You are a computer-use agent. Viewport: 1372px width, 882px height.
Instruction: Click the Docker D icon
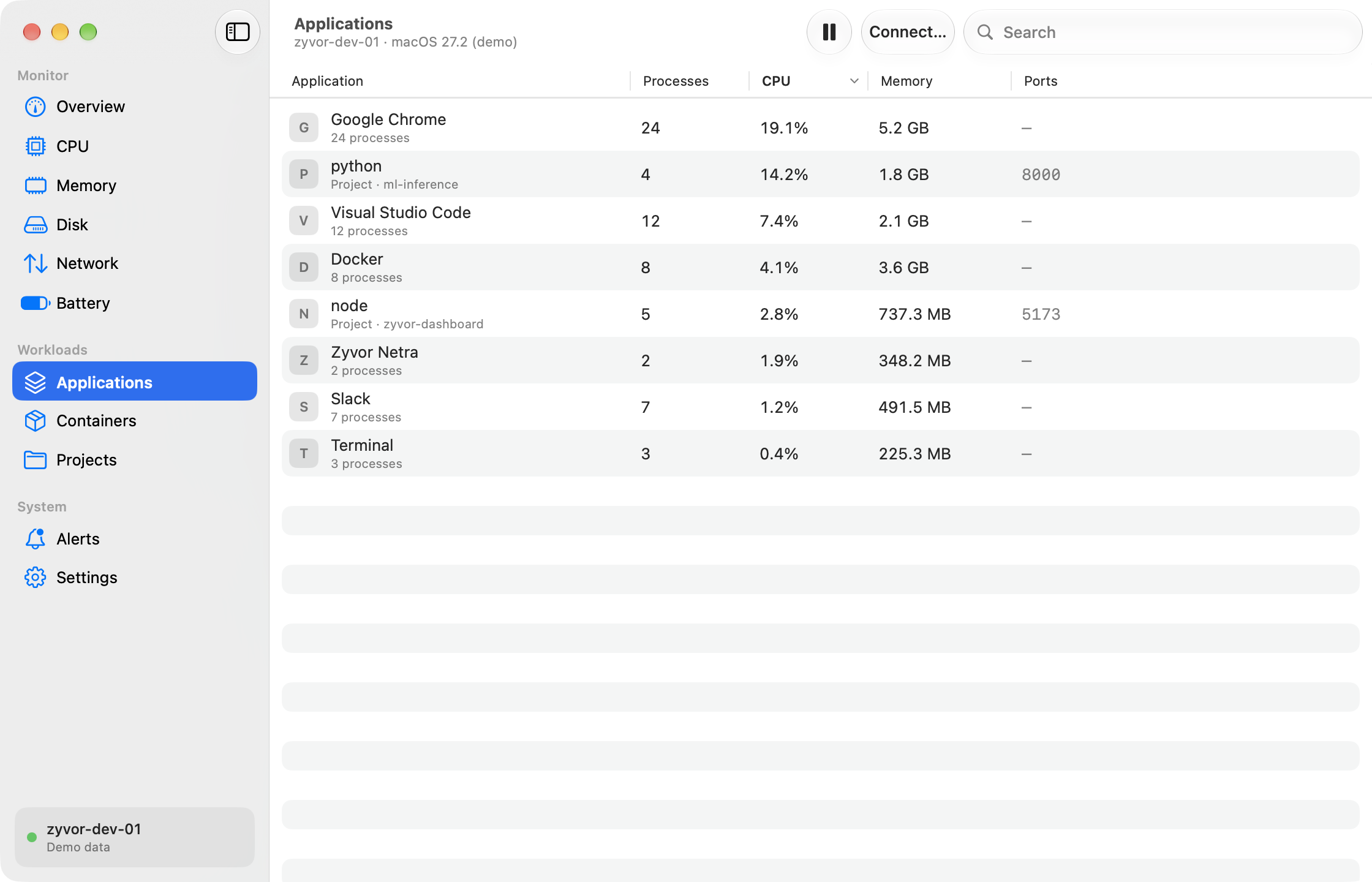point(304,267)
